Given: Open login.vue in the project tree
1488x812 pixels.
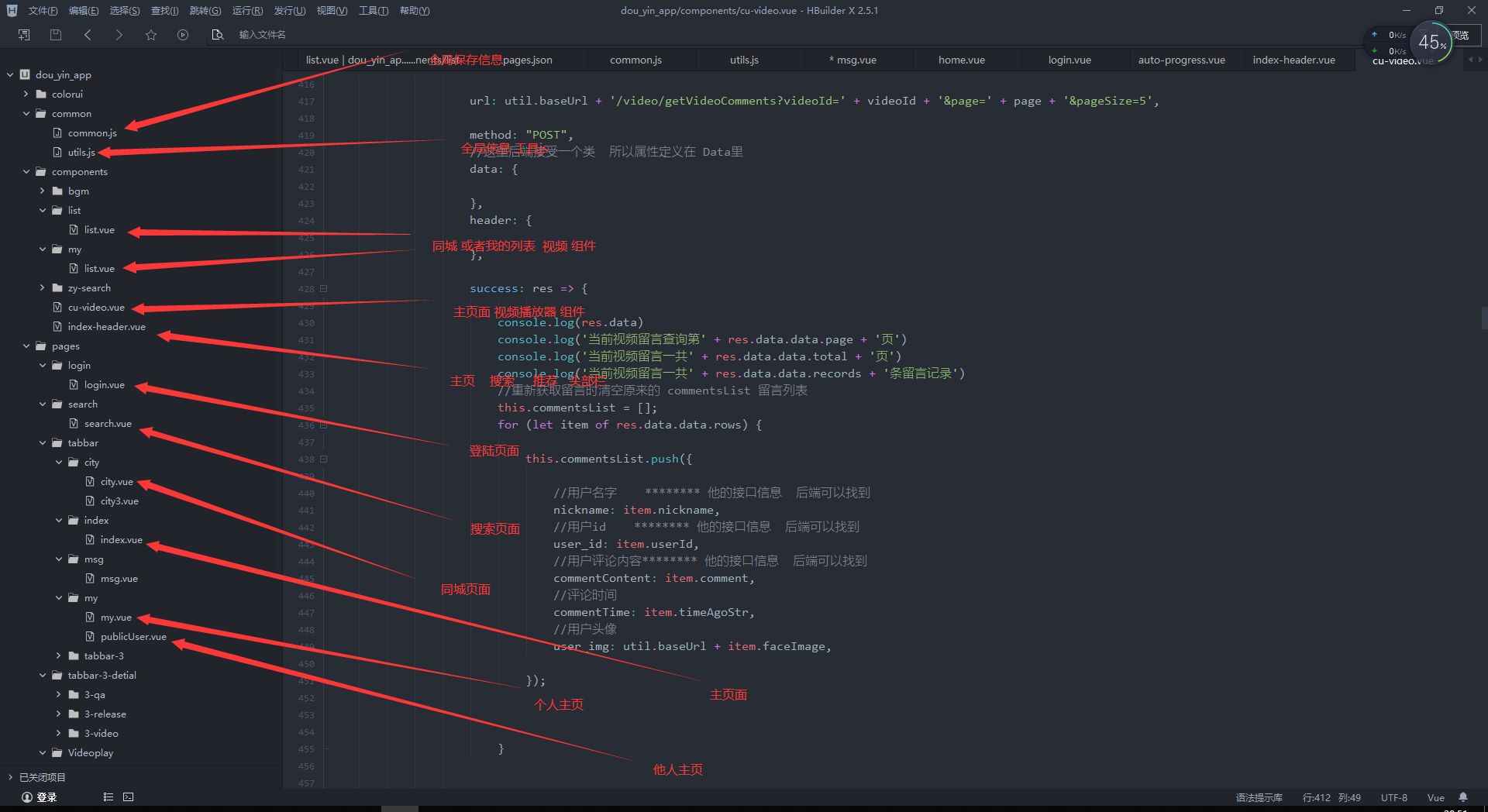Looking at the screenshot, I should (x=104, y=385).
